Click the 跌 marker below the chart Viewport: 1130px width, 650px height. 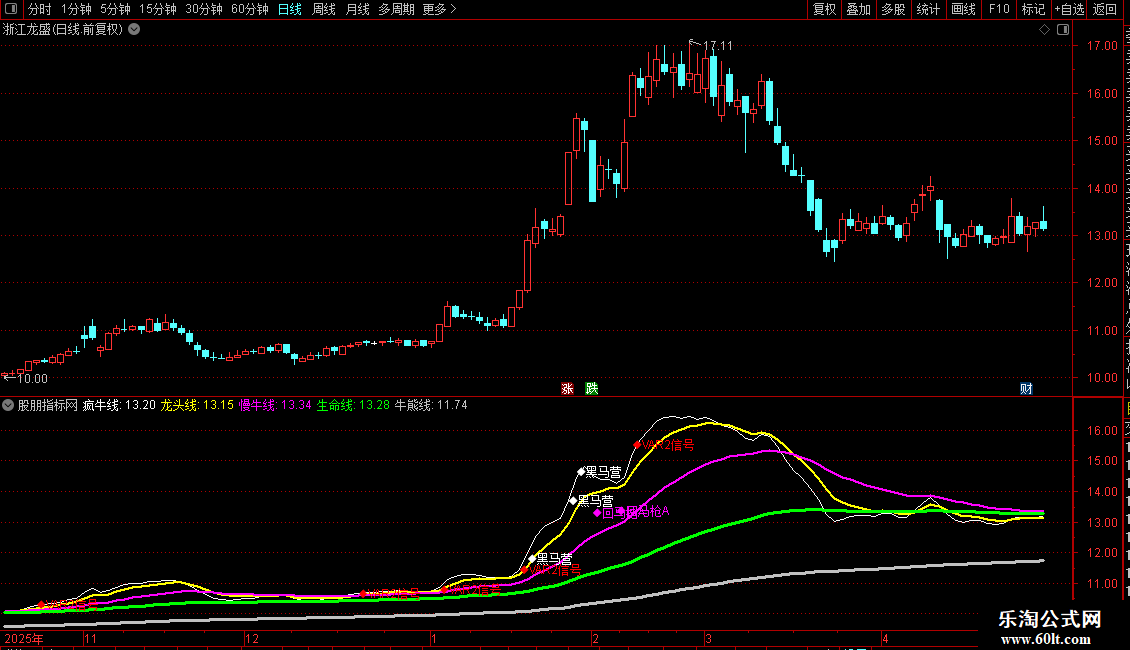coord(592,388)
